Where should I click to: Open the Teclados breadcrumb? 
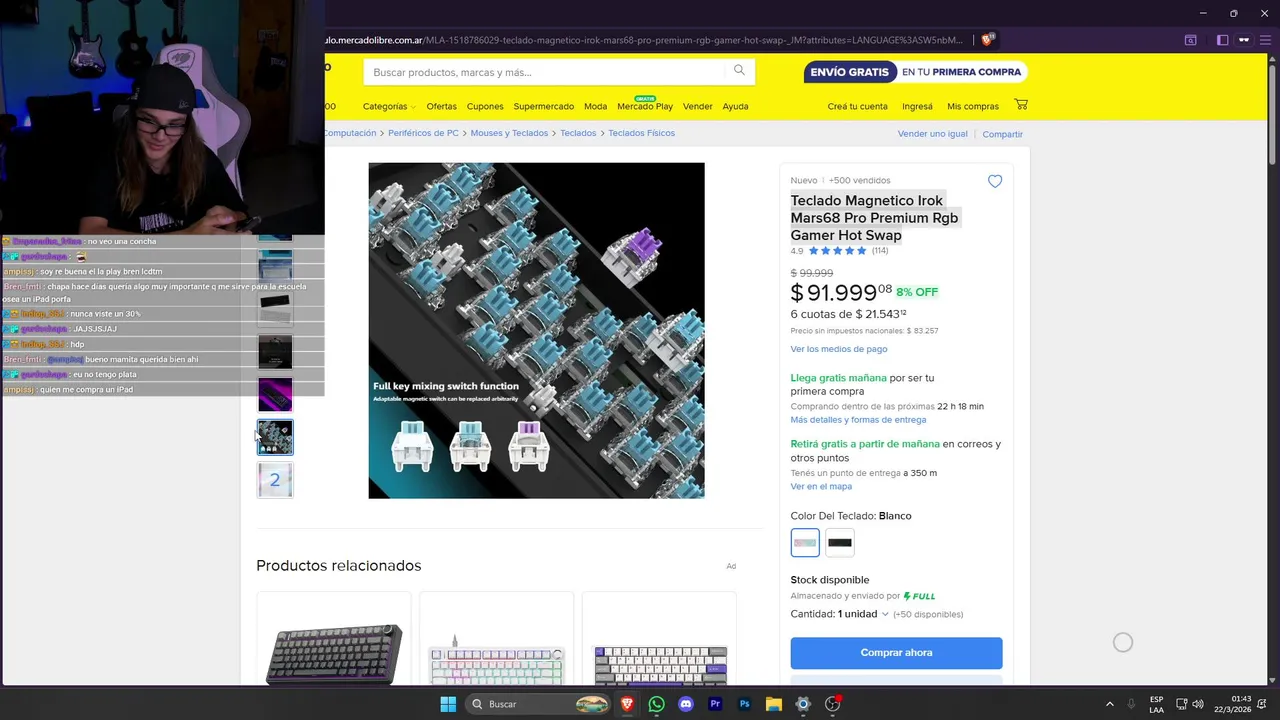(578, 133)
